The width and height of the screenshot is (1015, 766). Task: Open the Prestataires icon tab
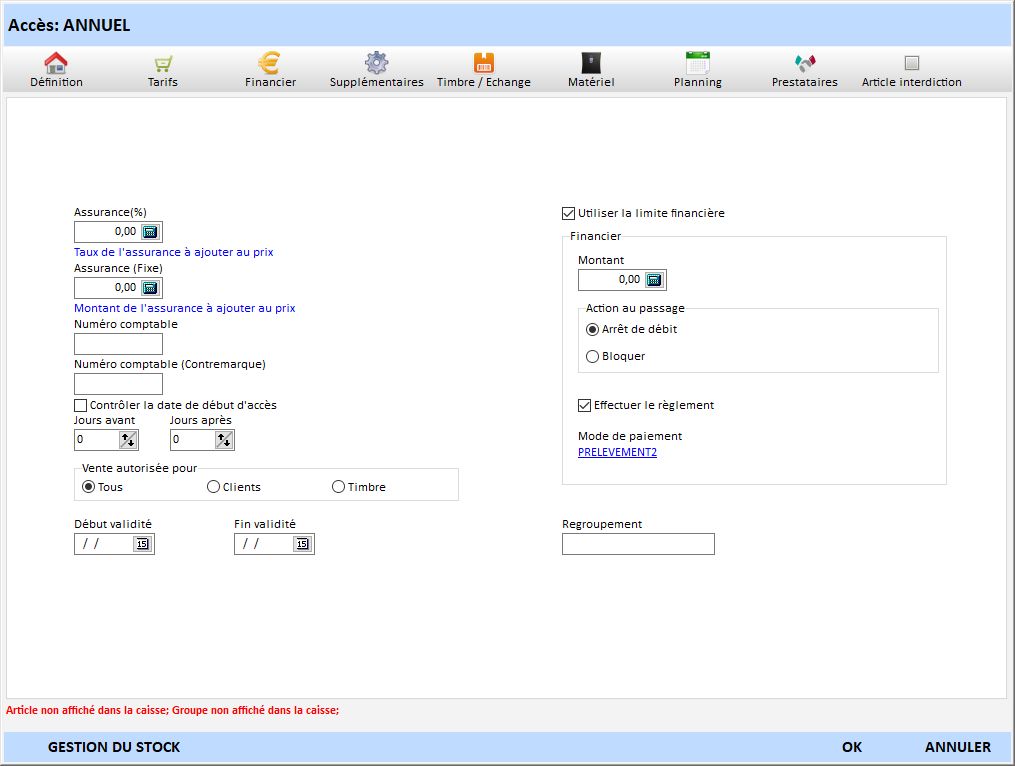tap(805, 64)
